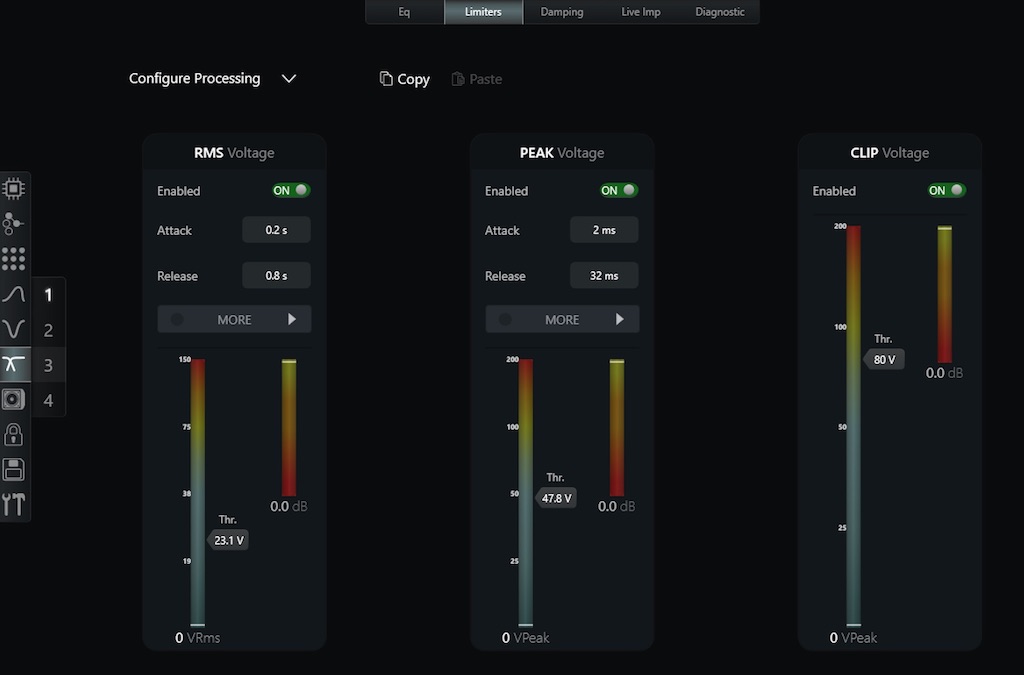Viewport: 1024px width, 675px height.
Task: Click the Copy button
Action: point(404,79)
